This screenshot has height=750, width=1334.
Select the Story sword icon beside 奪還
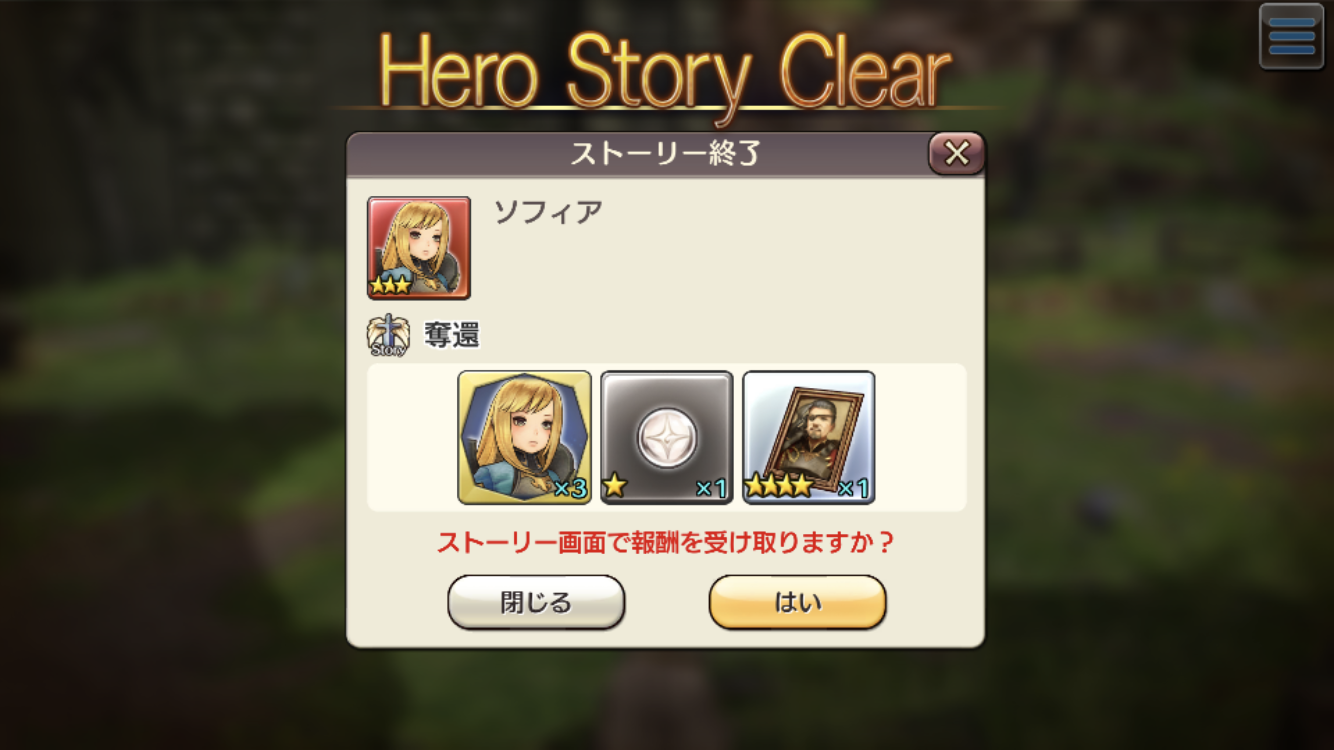[388, 336]
